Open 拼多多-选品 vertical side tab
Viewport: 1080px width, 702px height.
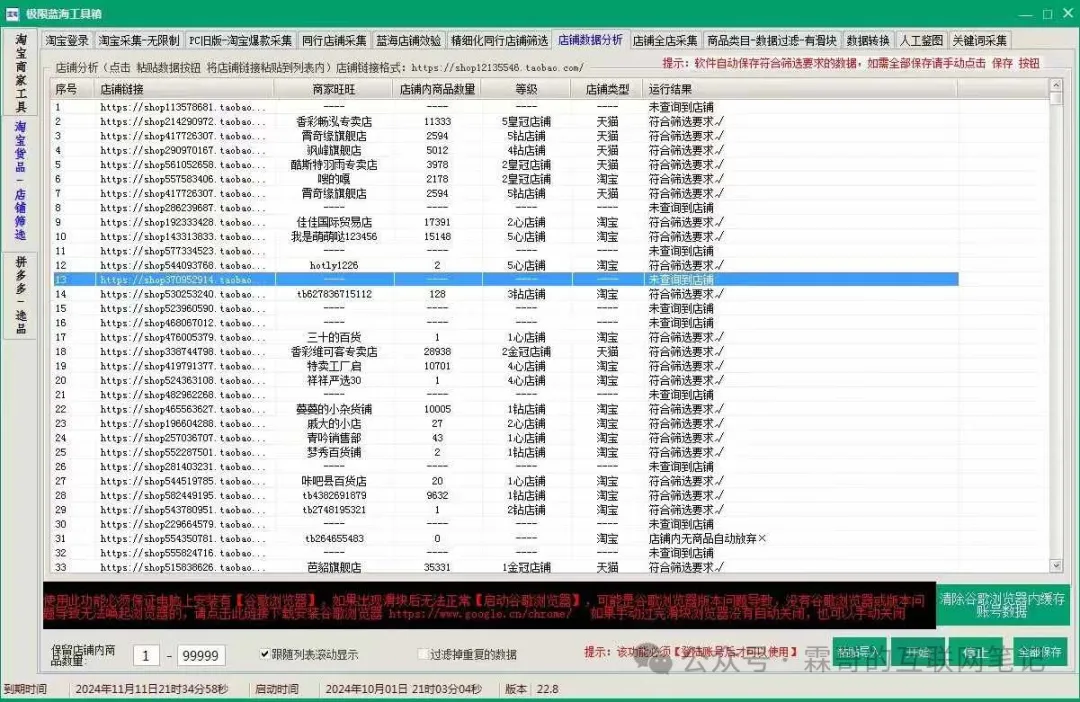coord(20,293)
